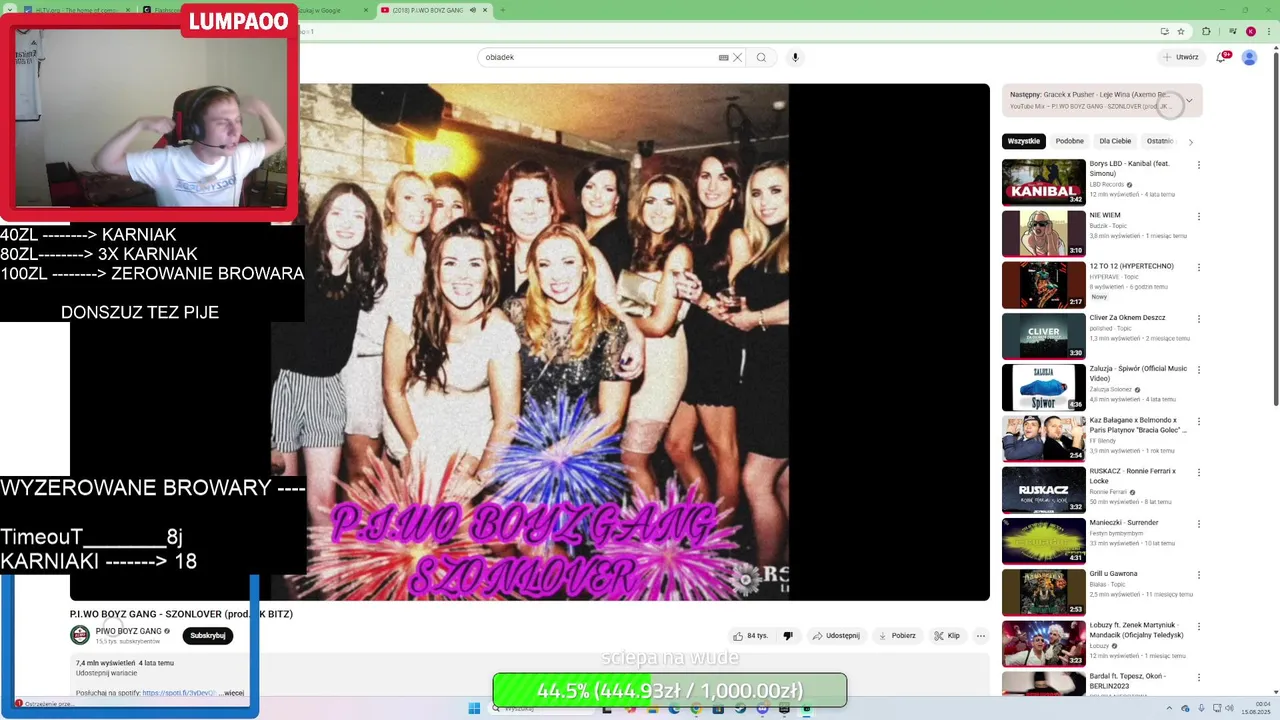
Task: Select the Wszystkie filter chip
Action: click(1024, 141)
